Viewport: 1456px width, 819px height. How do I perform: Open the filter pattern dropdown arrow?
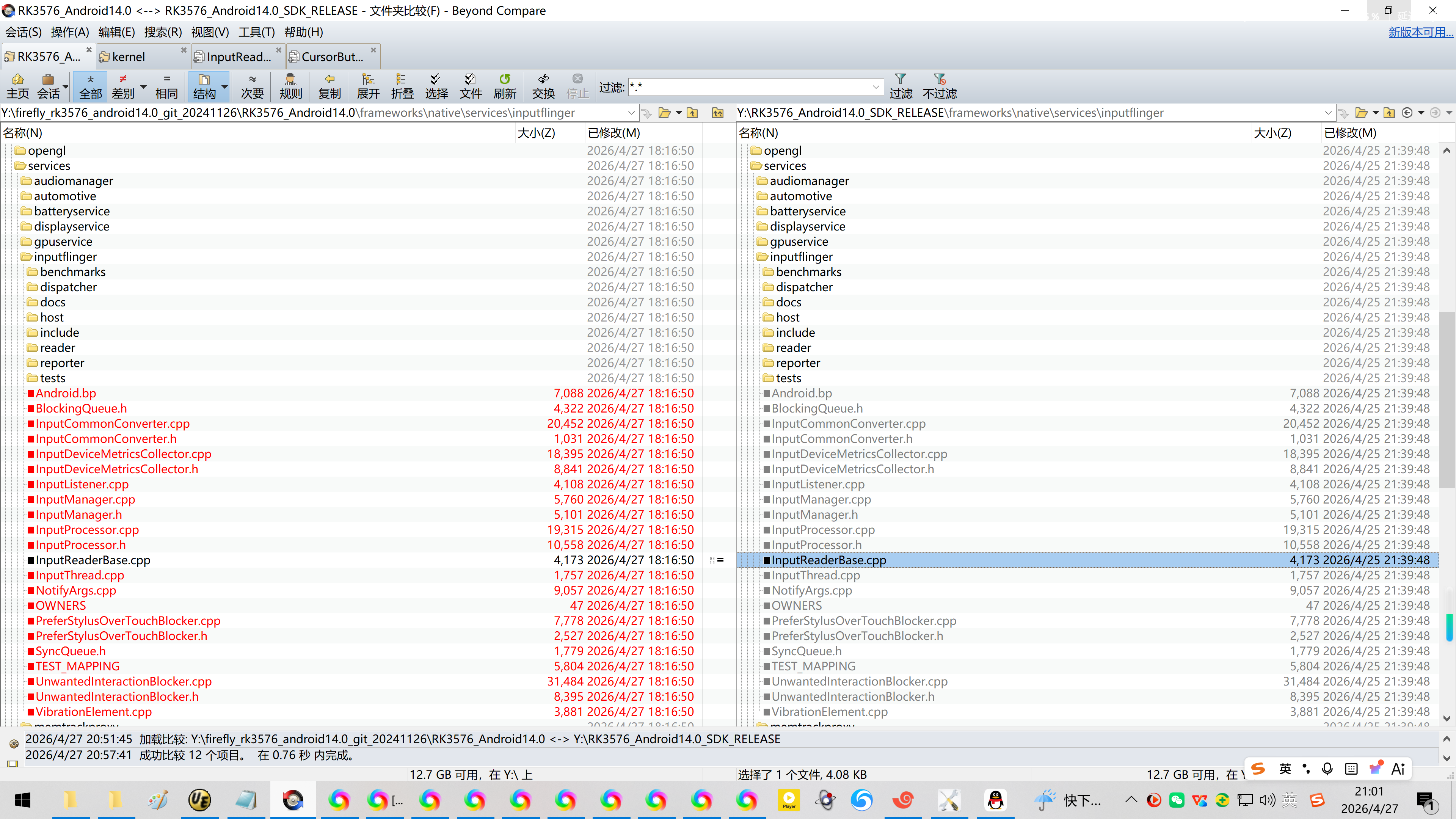click(875, 87)
